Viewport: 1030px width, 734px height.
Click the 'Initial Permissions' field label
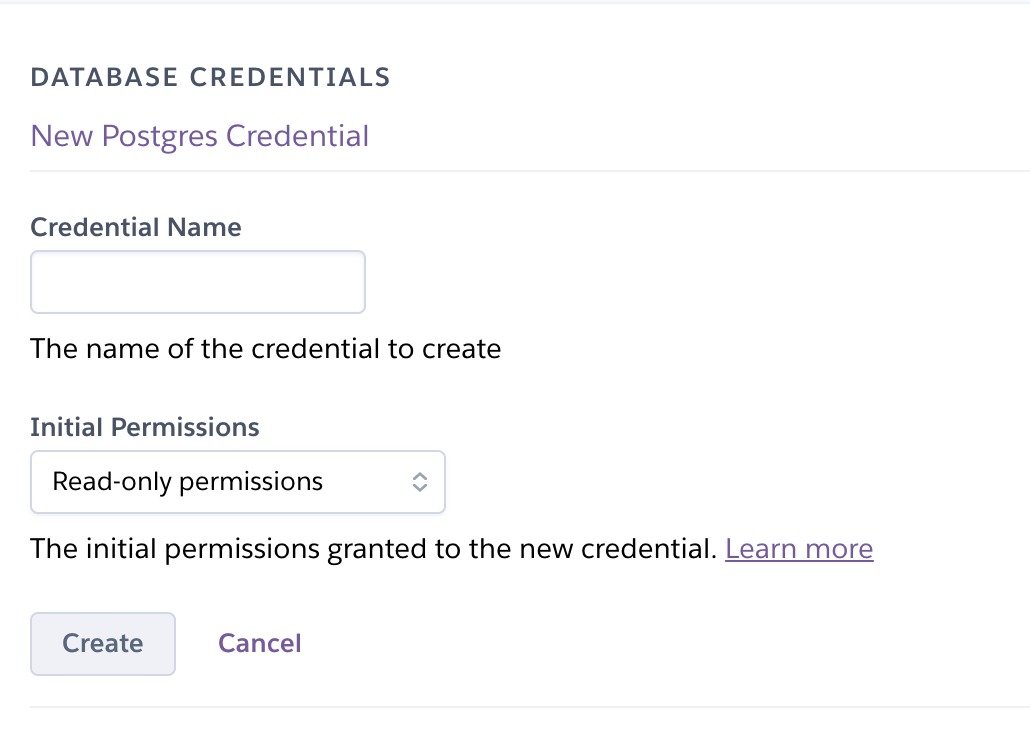(145, 427)
